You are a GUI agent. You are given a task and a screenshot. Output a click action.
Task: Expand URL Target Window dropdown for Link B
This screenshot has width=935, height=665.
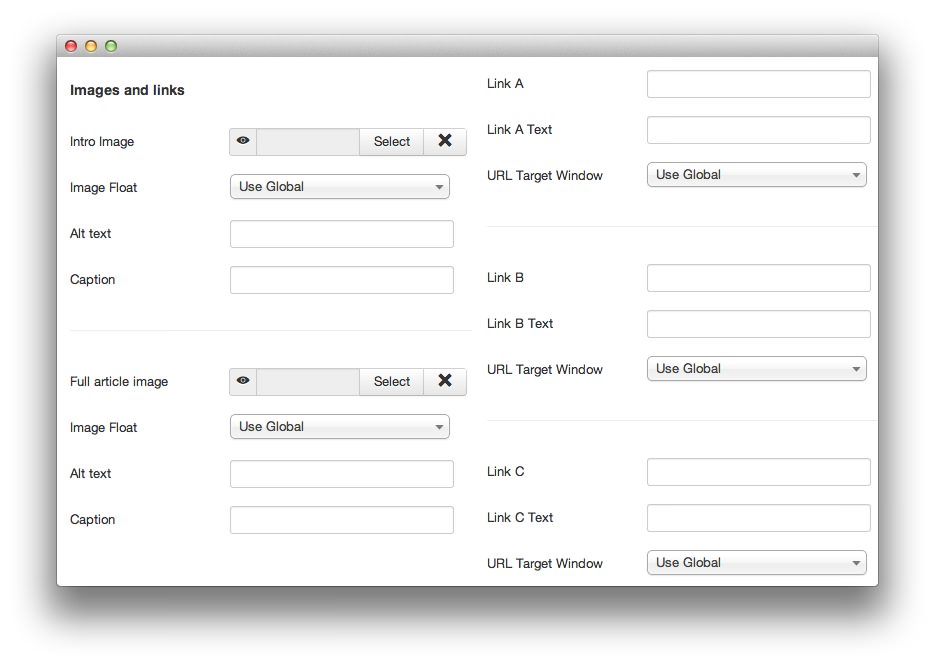[x=756, y=369]
